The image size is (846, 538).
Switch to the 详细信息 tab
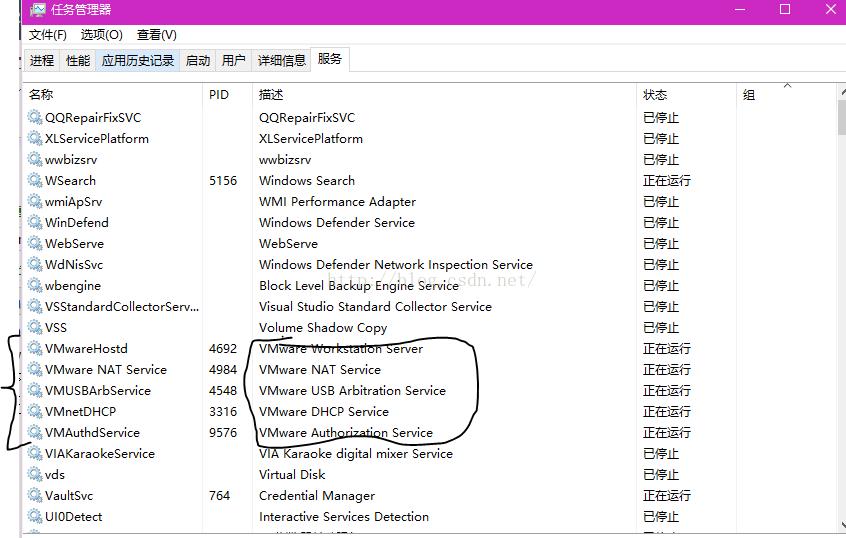pyautogui.click(x=282, y=60)
